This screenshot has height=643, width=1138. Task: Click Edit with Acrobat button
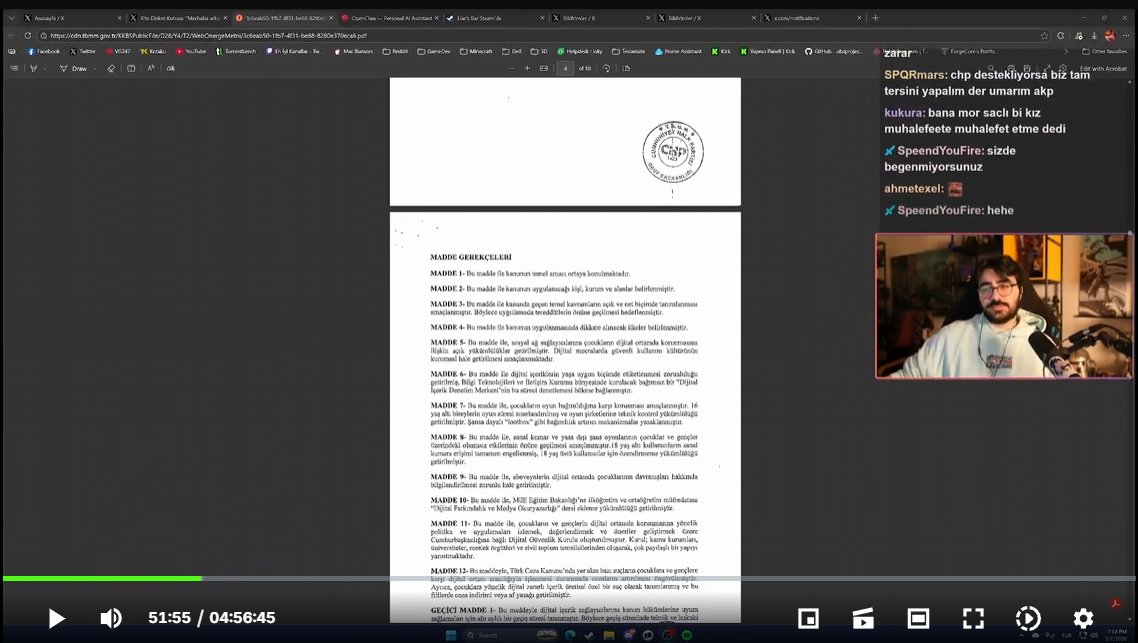pyautogui.click(x=1103, y=68)
